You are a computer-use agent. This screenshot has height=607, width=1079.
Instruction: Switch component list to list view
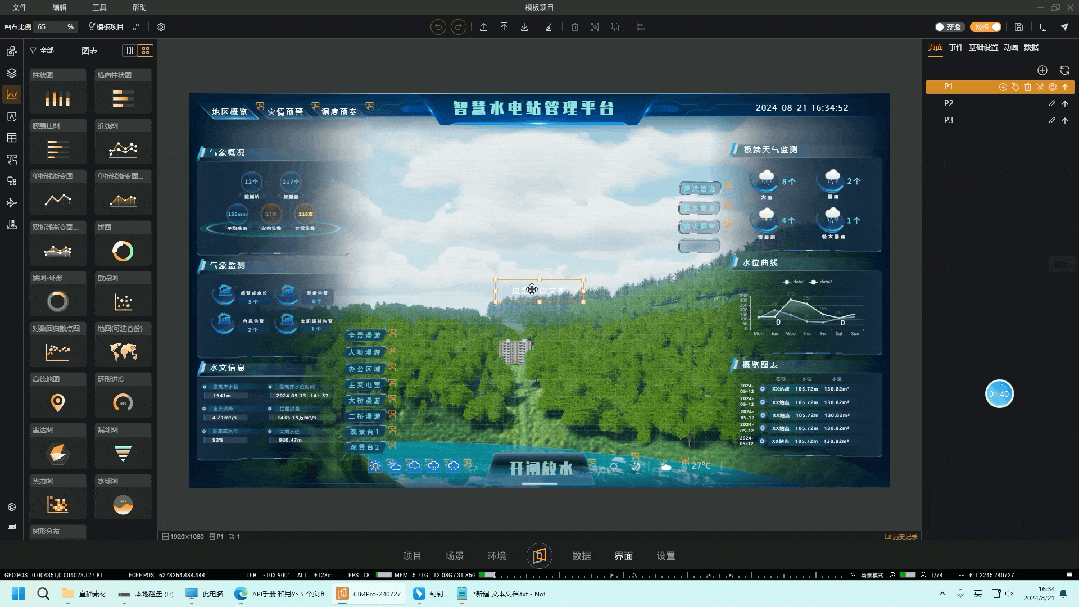click(129, 50)
